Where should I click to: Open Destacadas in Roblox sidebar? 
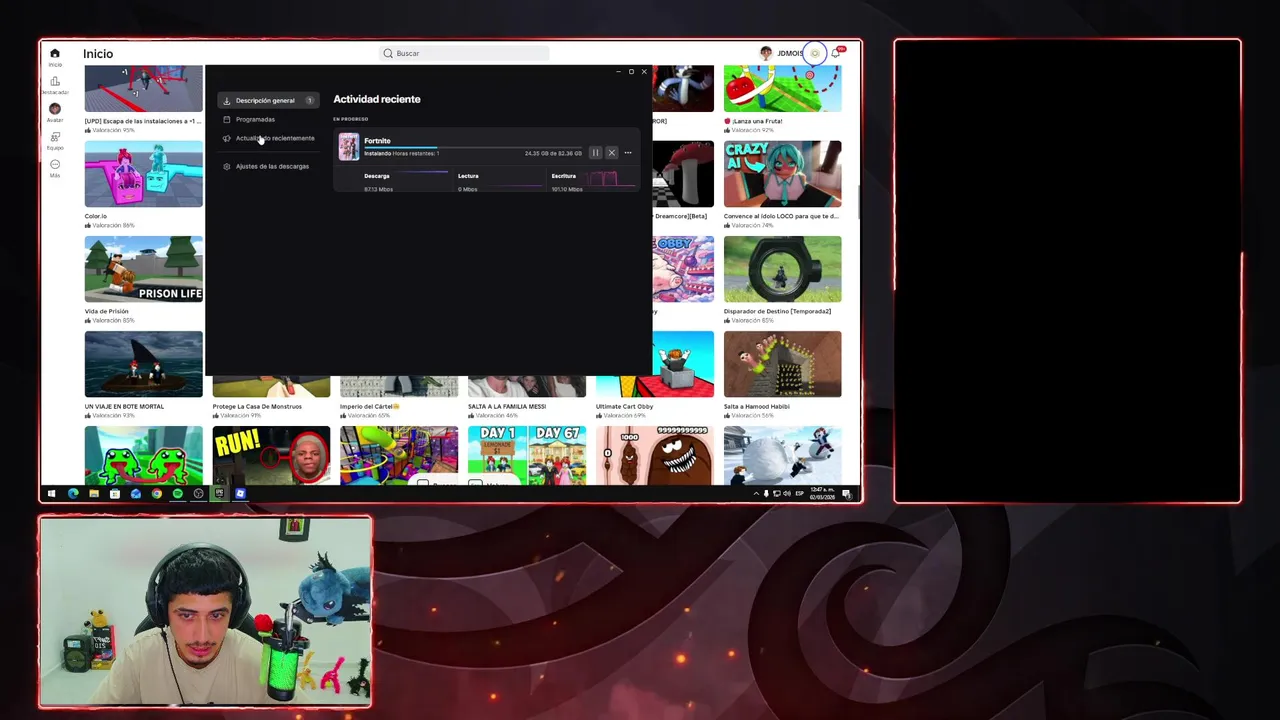pyautogui.click(x=55, y=85)
